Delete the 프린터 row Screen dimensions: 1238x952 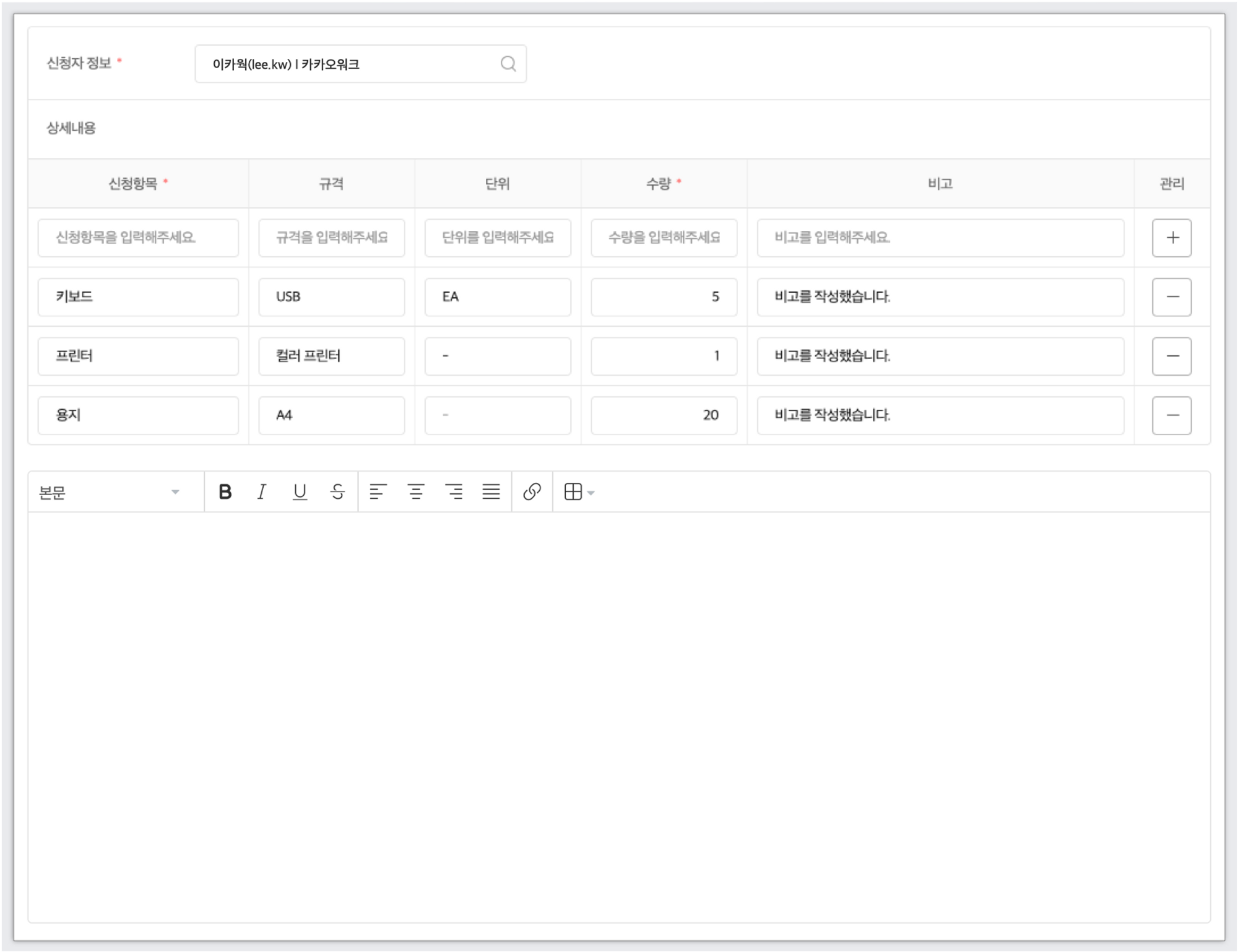(x=1172, y=357)
